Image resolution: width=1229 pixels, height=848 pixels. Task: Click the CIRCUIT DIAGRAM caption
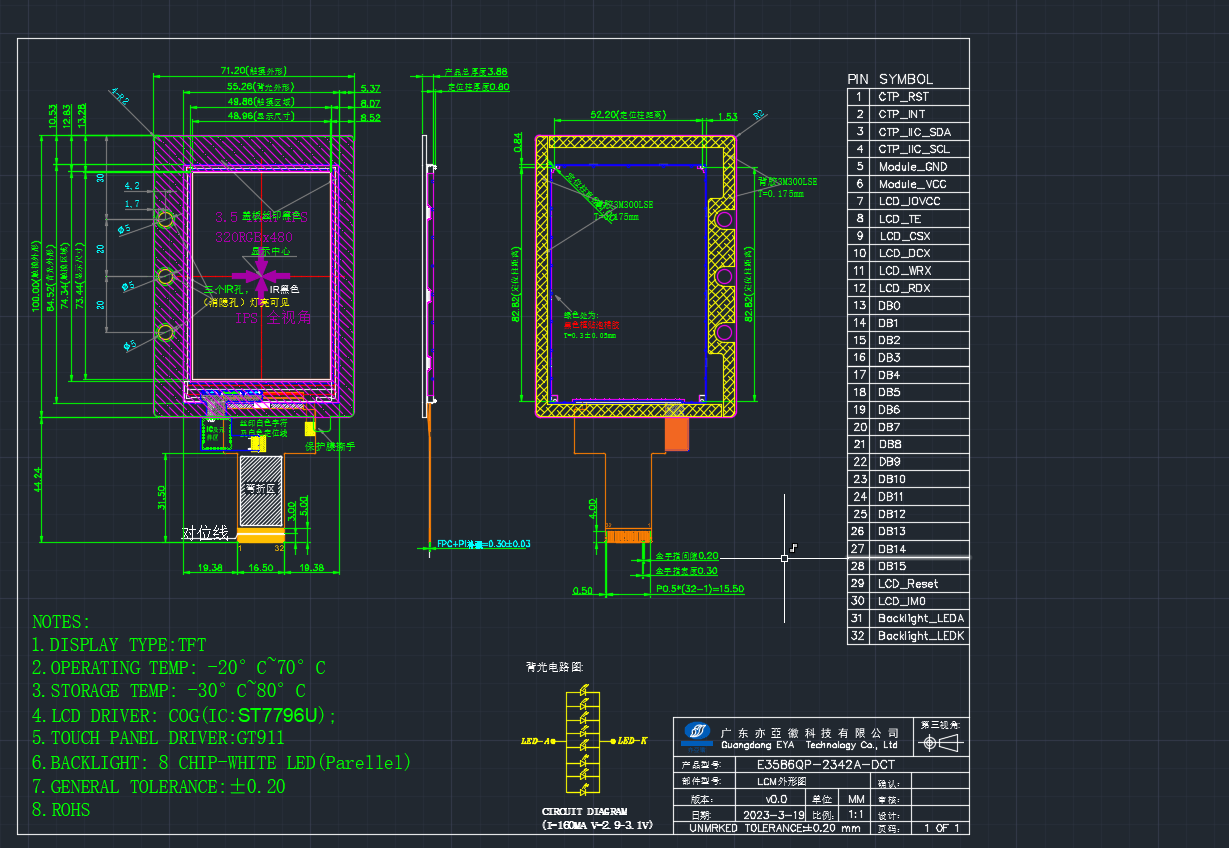click(x=584, y=811)
